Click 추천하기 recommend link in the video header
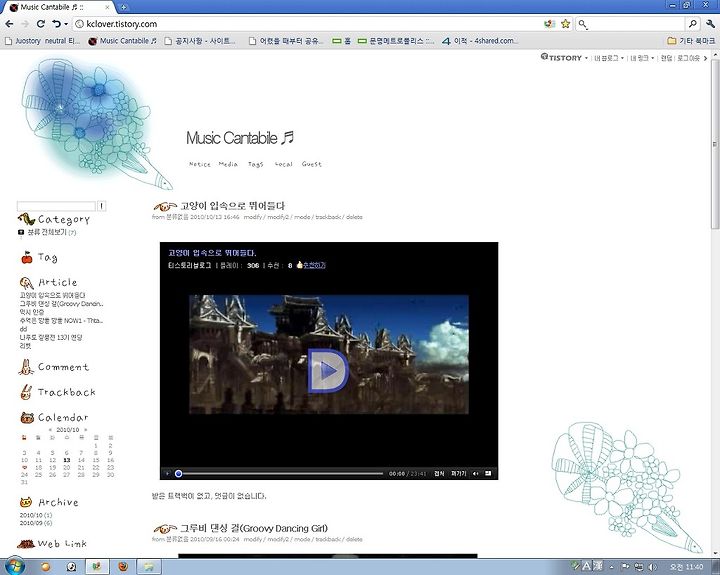Viewport: 720px width, 575px height. click(x=314, y=265)
